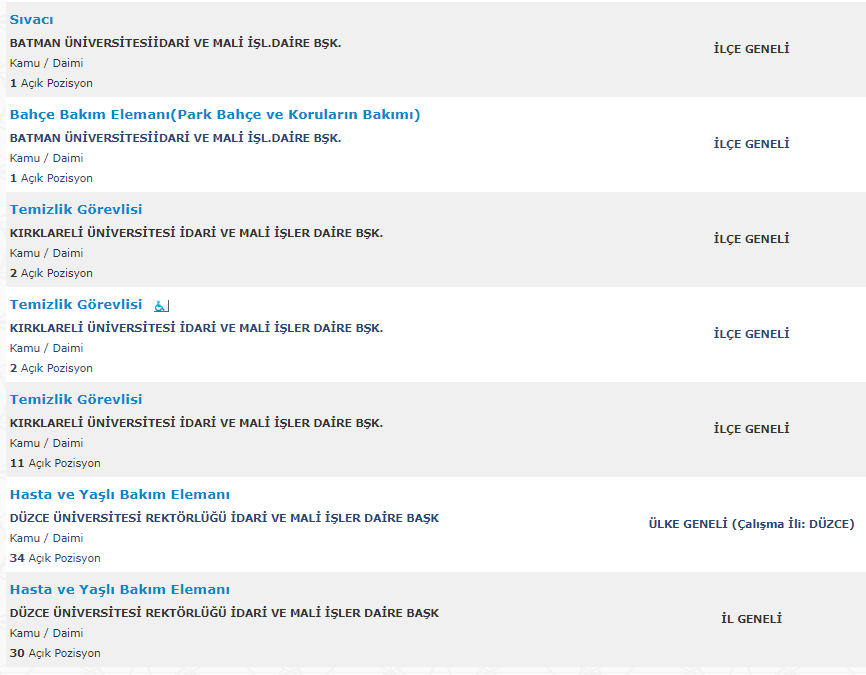Open Hasta ve Yaşlı Bakım Elemanı with 30 positions
The image size is (866, 675).
[x=120, y=589]
